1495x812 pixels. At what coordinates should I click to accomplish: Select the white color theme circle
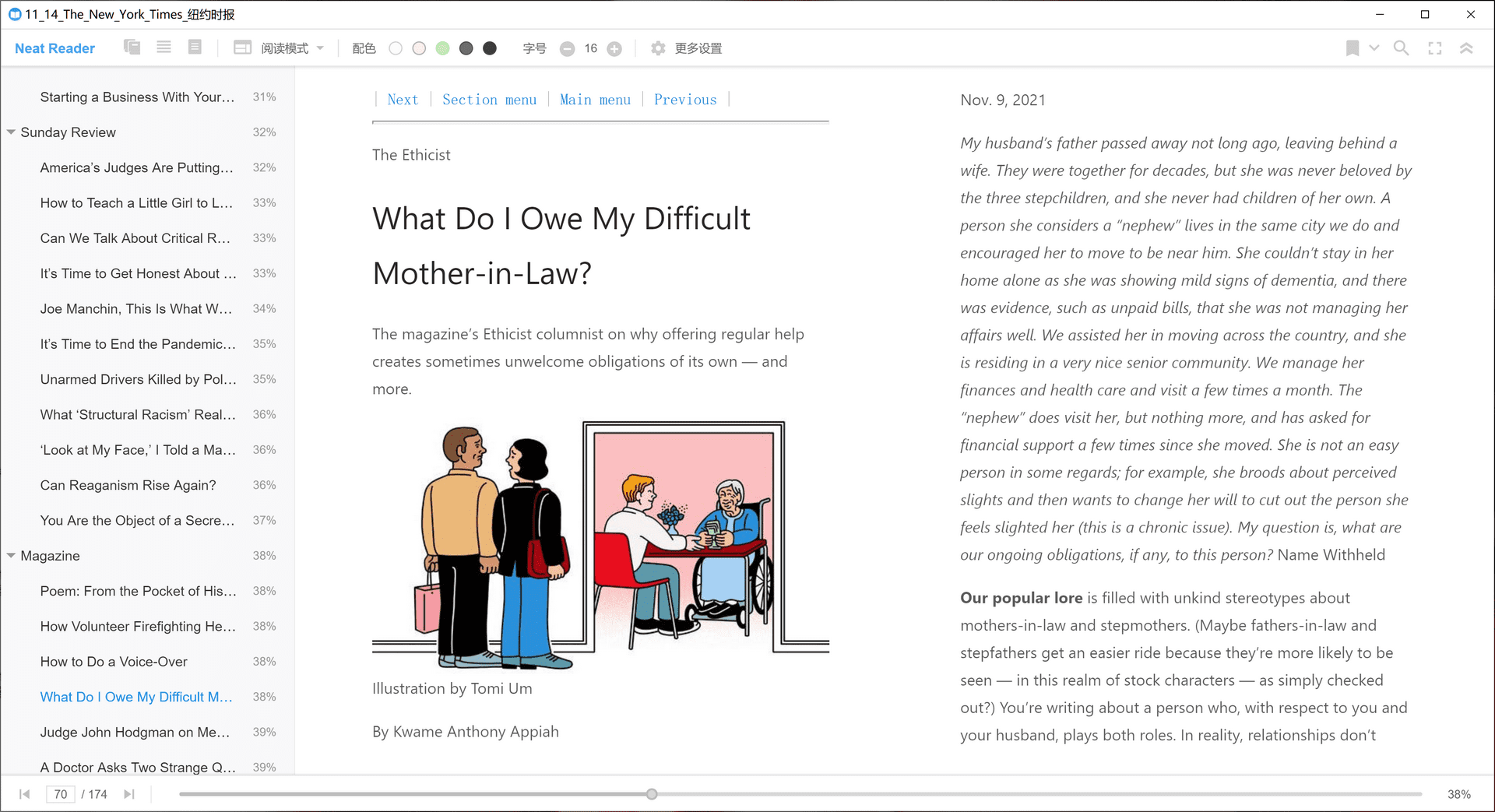[396, 48]
